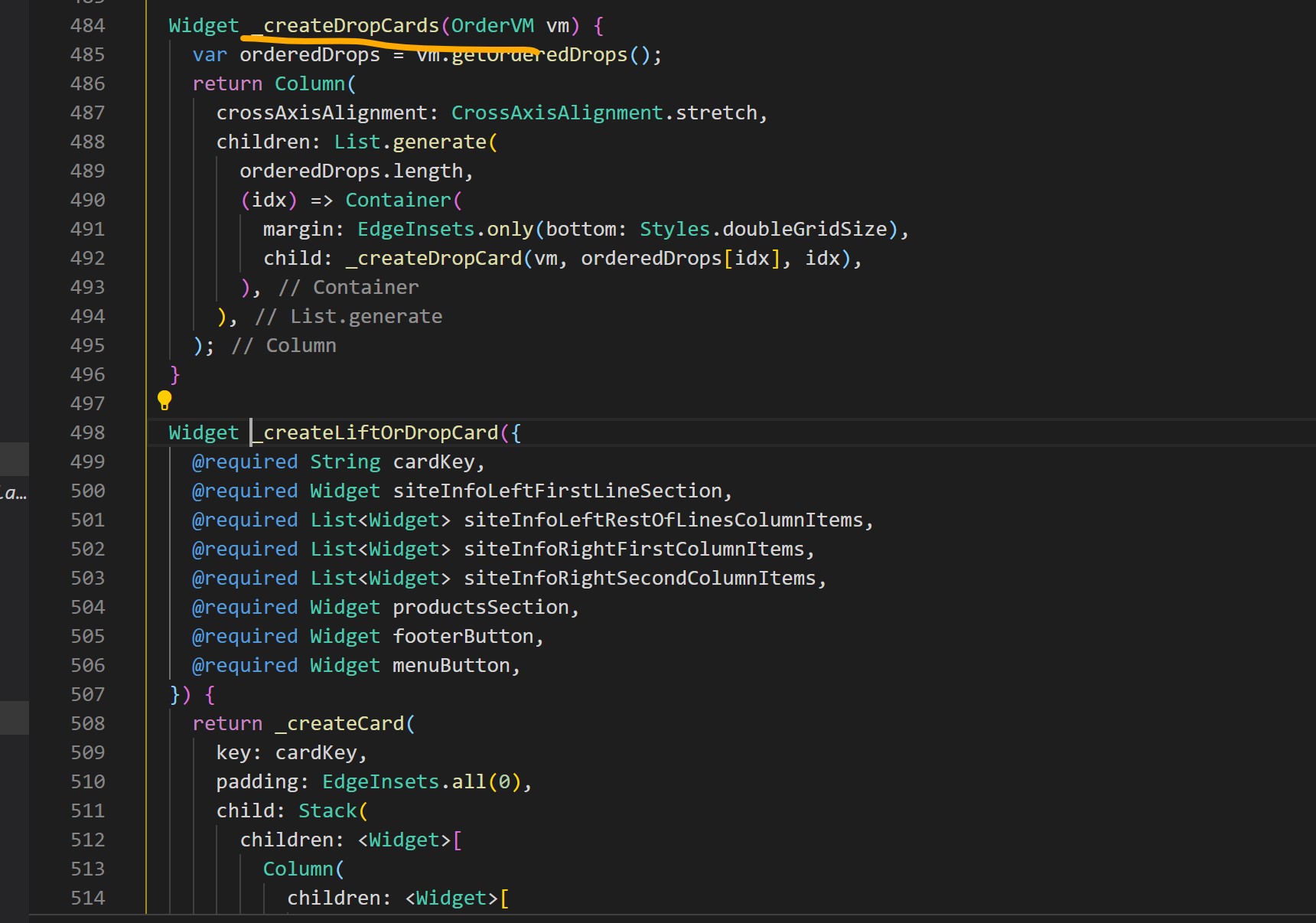Click the menuButton parameter on line 506
The image size is (1316, 923).
coord(453,664)
